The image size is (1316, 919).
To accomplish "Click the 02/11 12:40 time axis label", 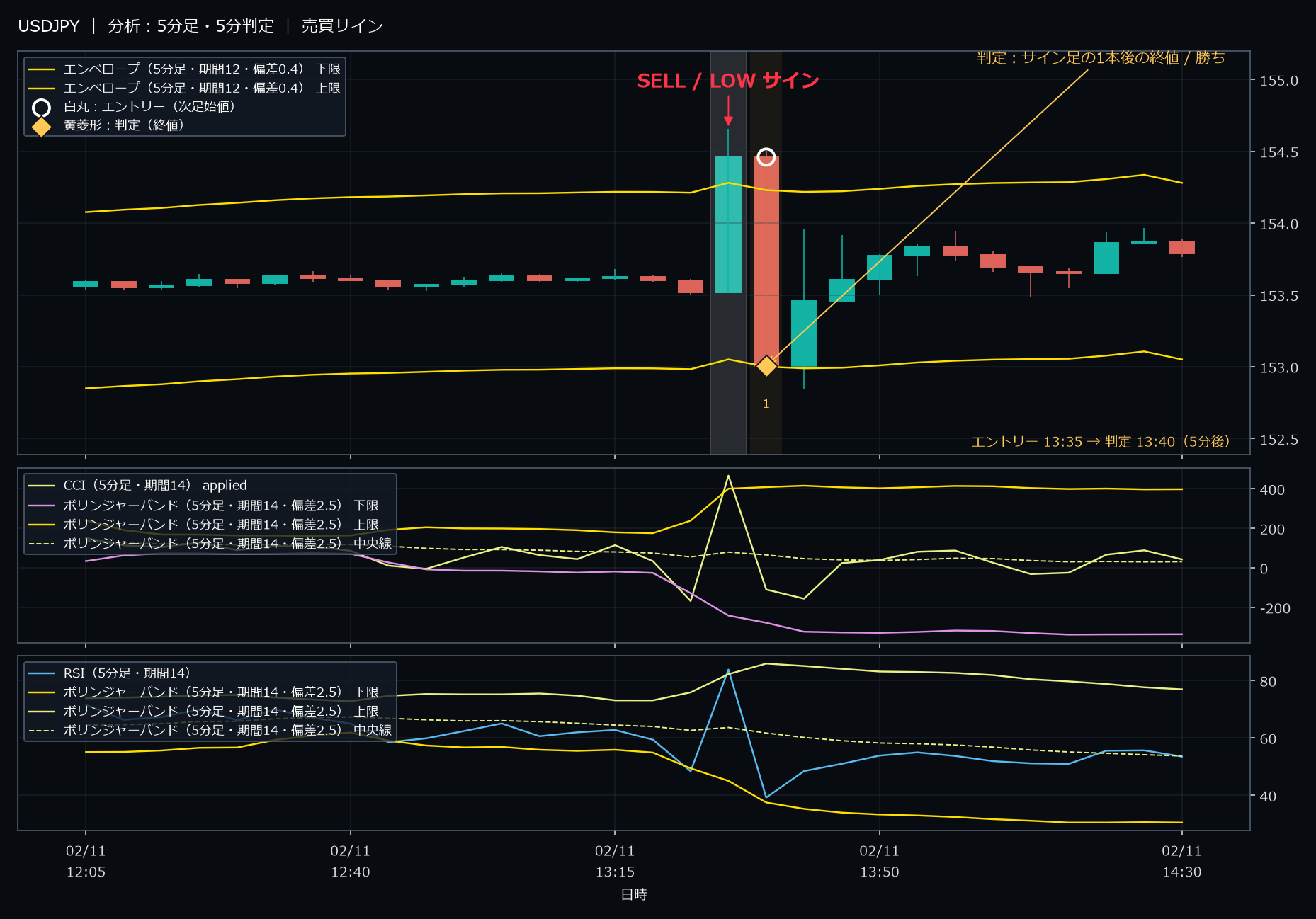I will click(x=351, y=862).
